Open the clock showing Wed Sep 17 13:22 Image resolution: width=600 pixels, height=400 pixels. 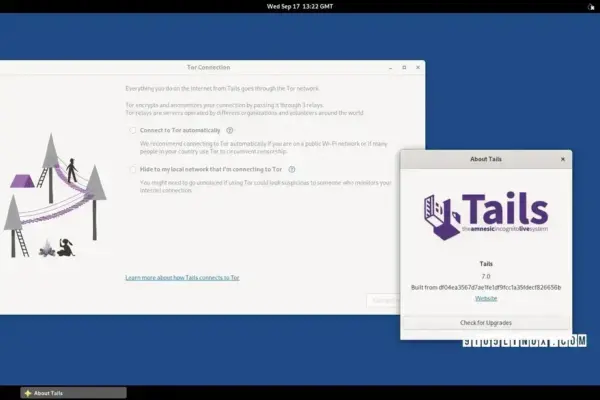pos(300,7)
